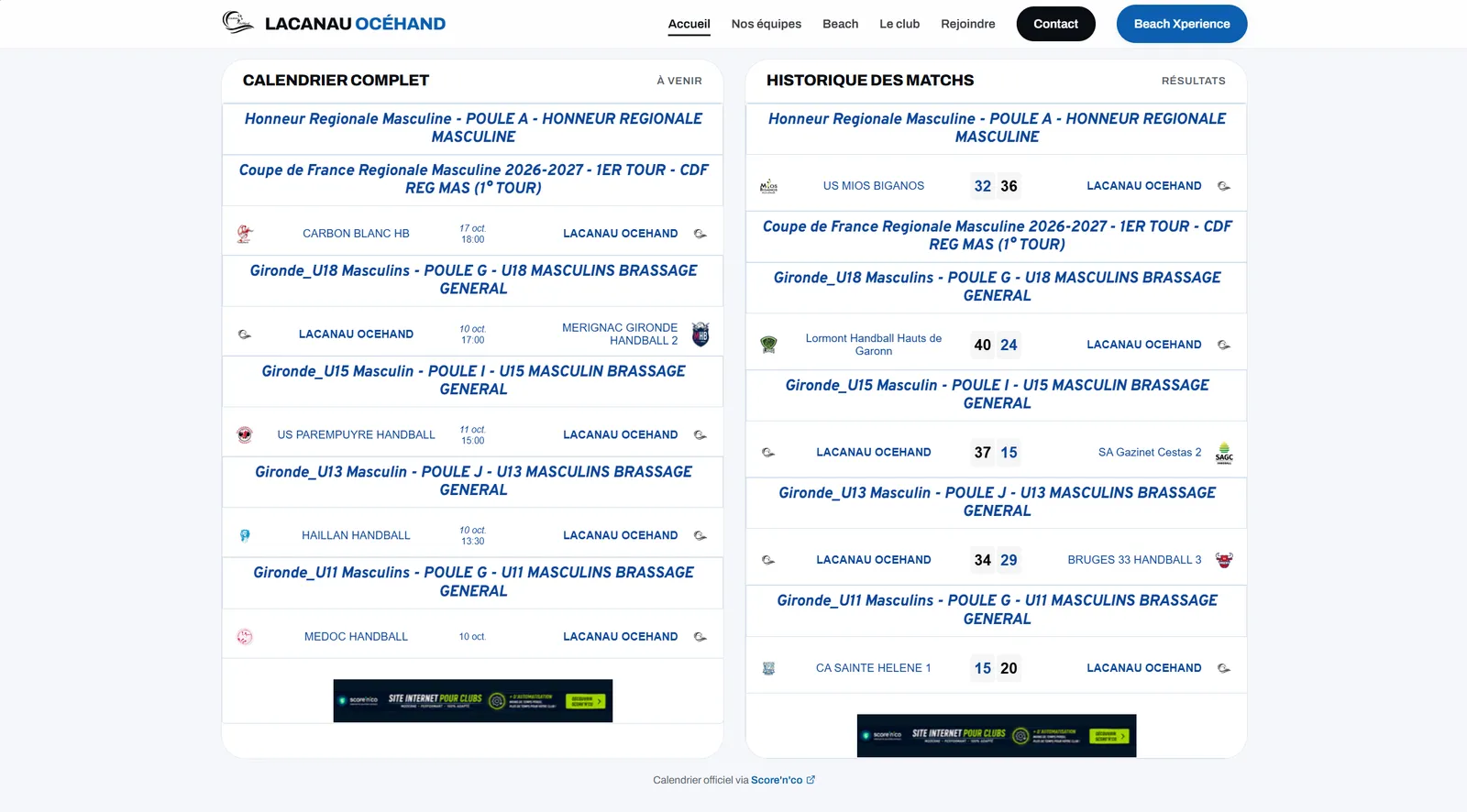Viewport: 1467px width, 812px height.
Task: Click Coupe de France heading in calendar
Action: 473,179
